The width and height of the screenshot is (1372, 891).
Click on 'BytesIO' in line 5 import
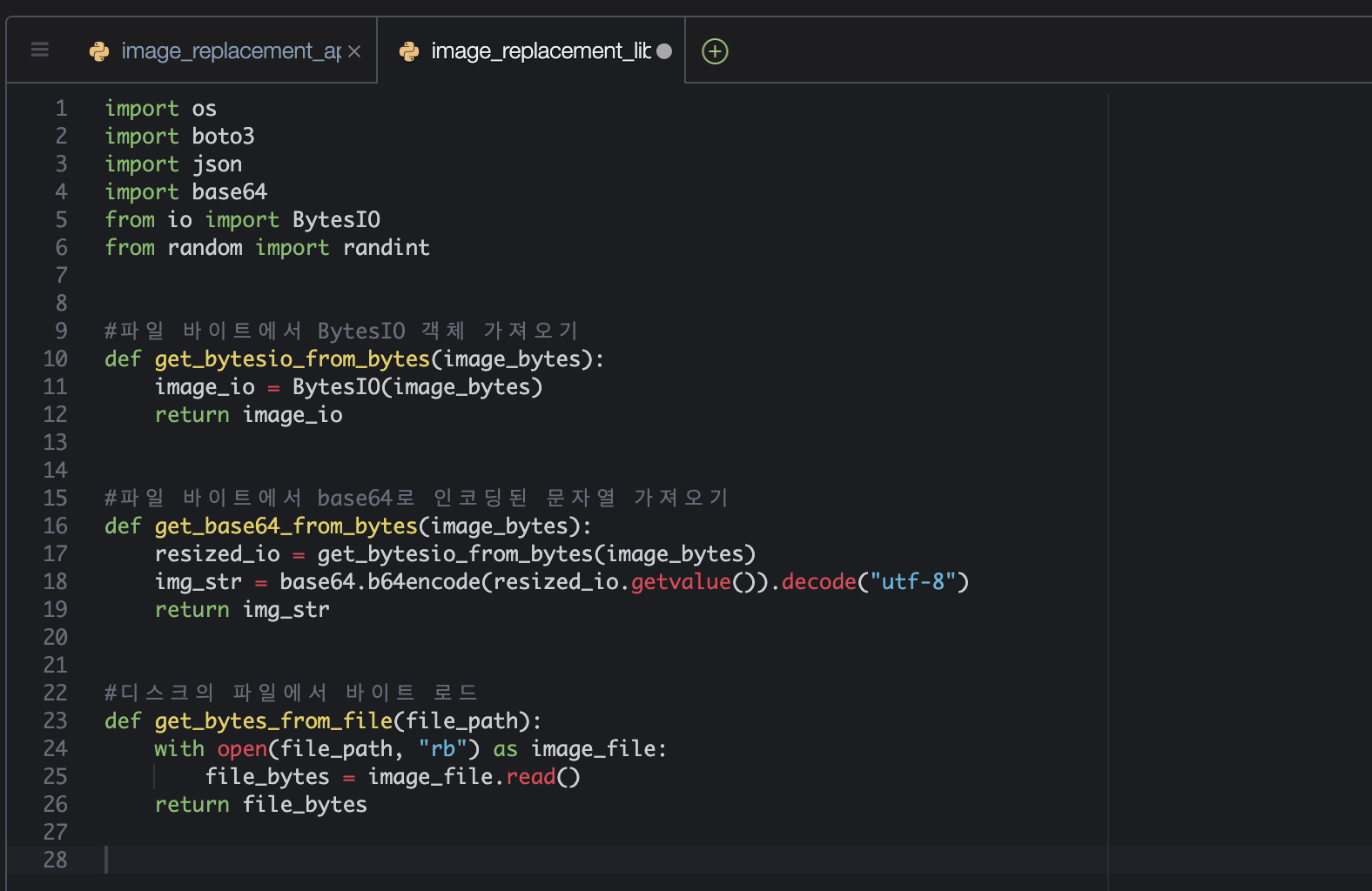(x=336, y=219)
